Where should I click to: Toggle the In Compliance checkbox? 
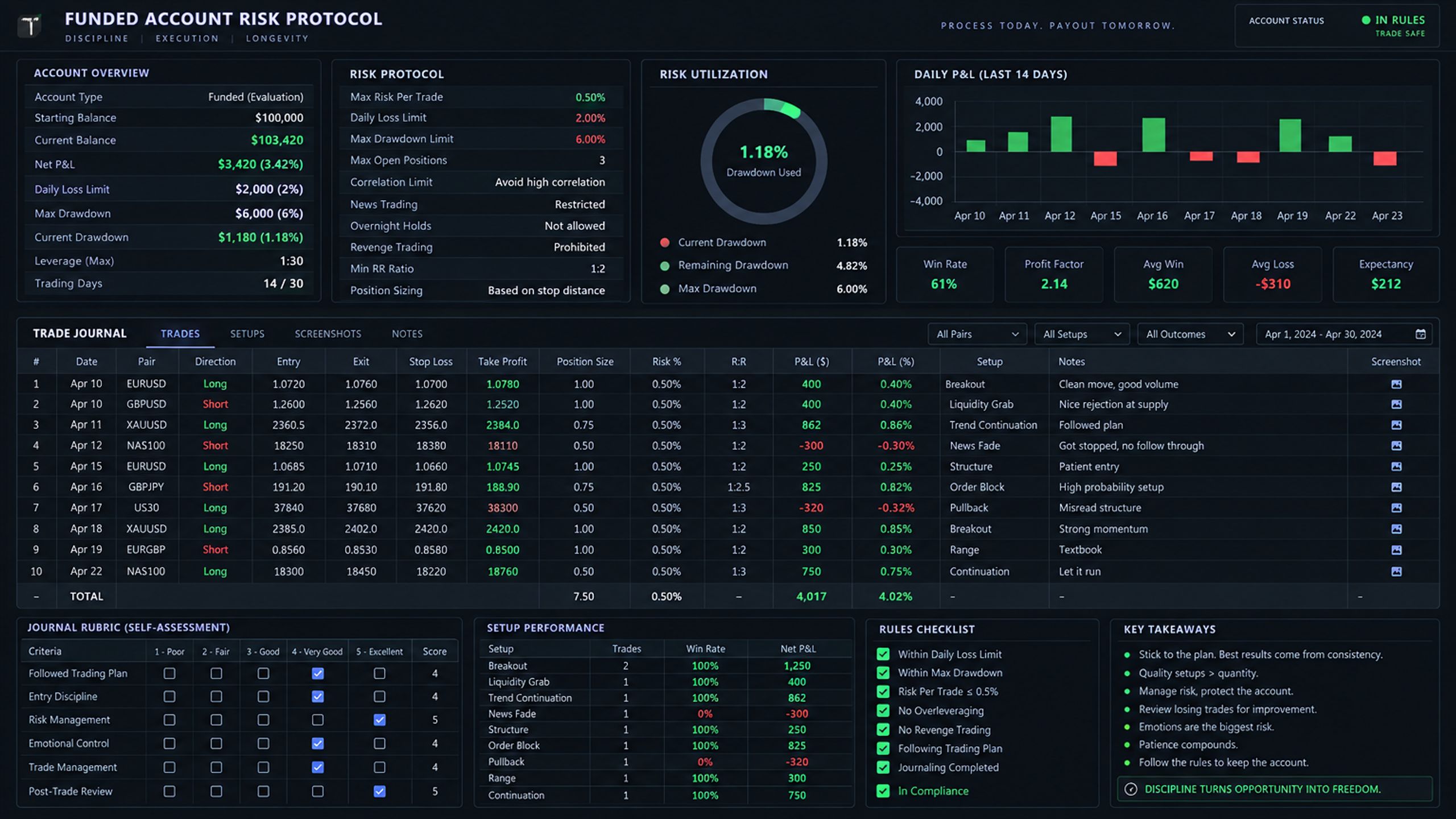[x=883, y=791]
